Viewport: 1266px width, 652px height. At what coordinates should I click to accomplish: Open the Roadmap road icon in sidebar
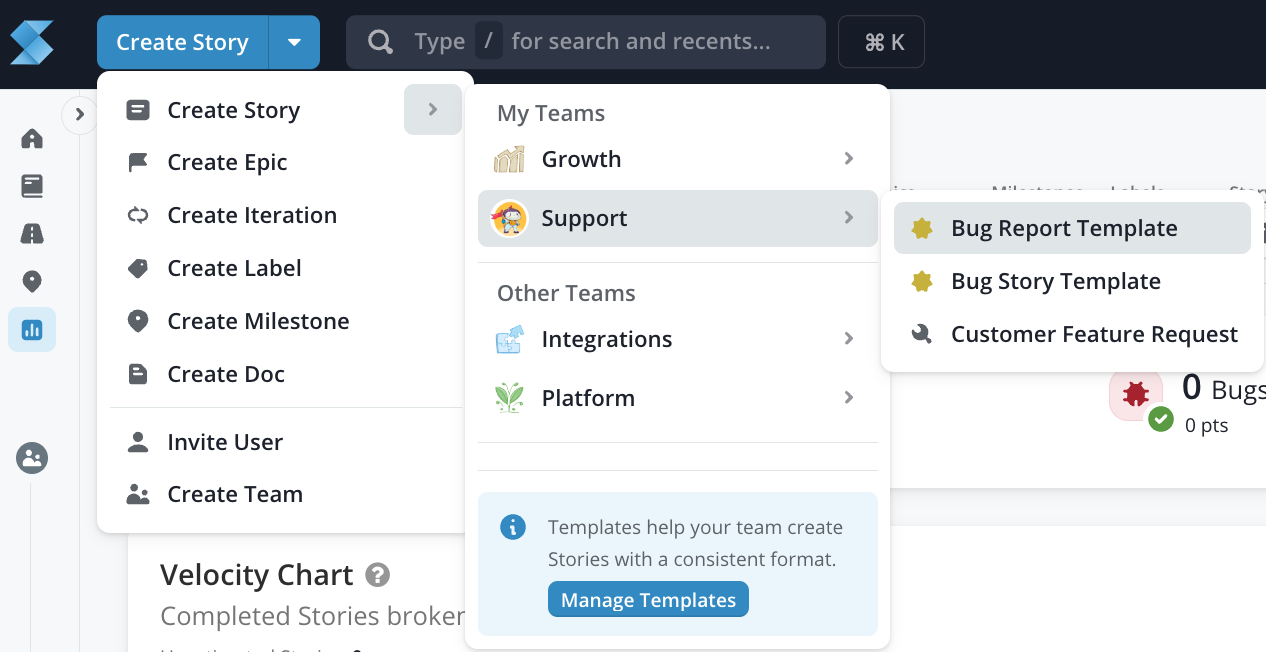coord(32,234)
